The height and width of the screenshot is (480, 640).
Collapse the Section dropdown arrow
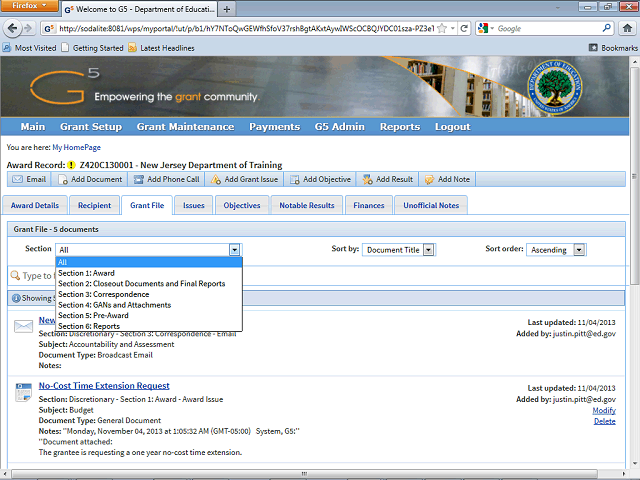234,249
